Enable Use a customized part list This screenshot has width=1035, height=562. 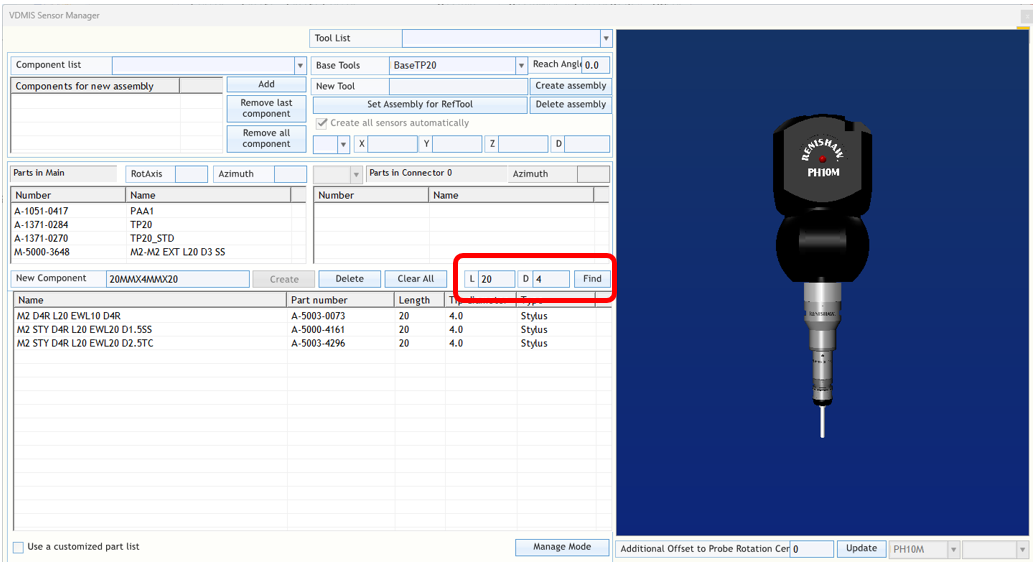tap(18, 547)
